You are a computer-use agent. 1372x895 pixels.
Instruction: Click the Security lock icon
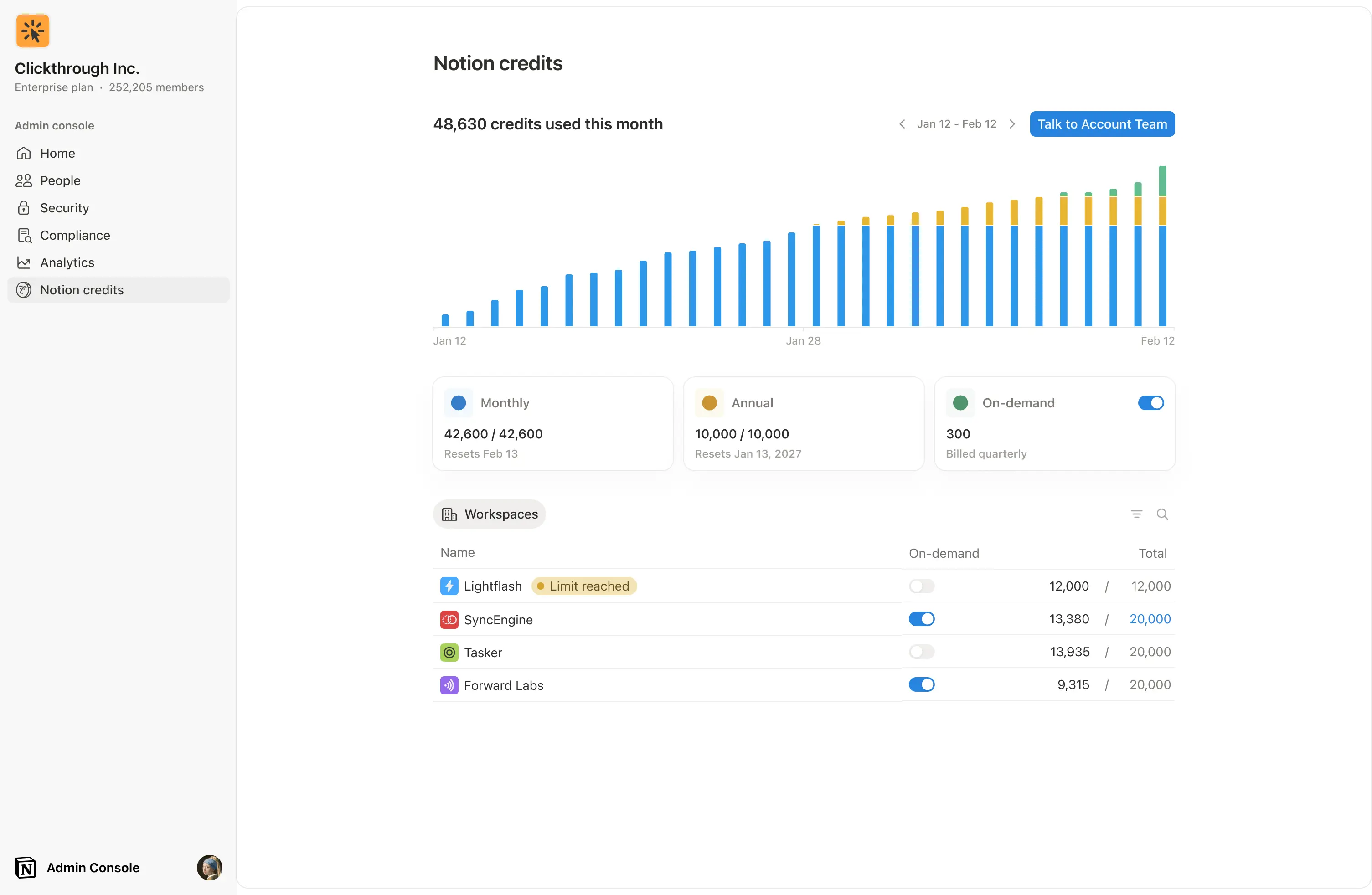coord(24,208)
